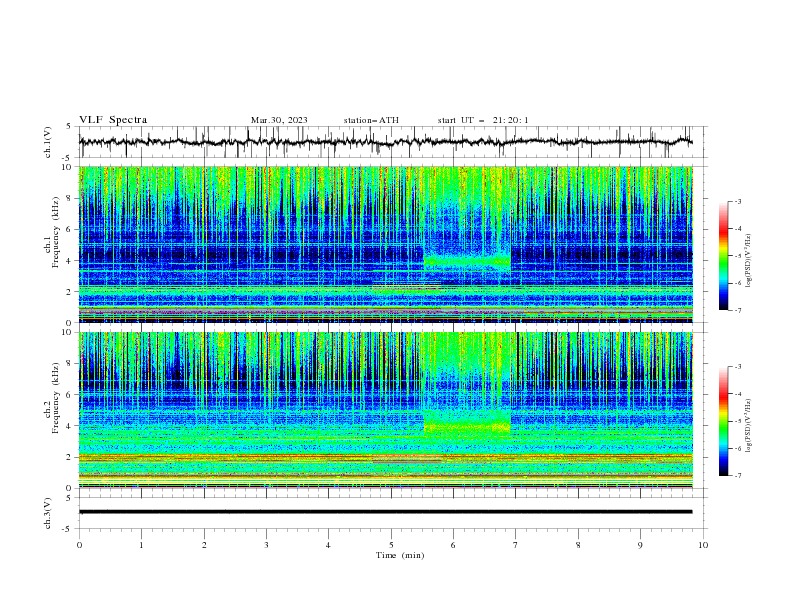
Task: Click the date text "Mar.30, 2023"
Action: click(x=279, y=120)
